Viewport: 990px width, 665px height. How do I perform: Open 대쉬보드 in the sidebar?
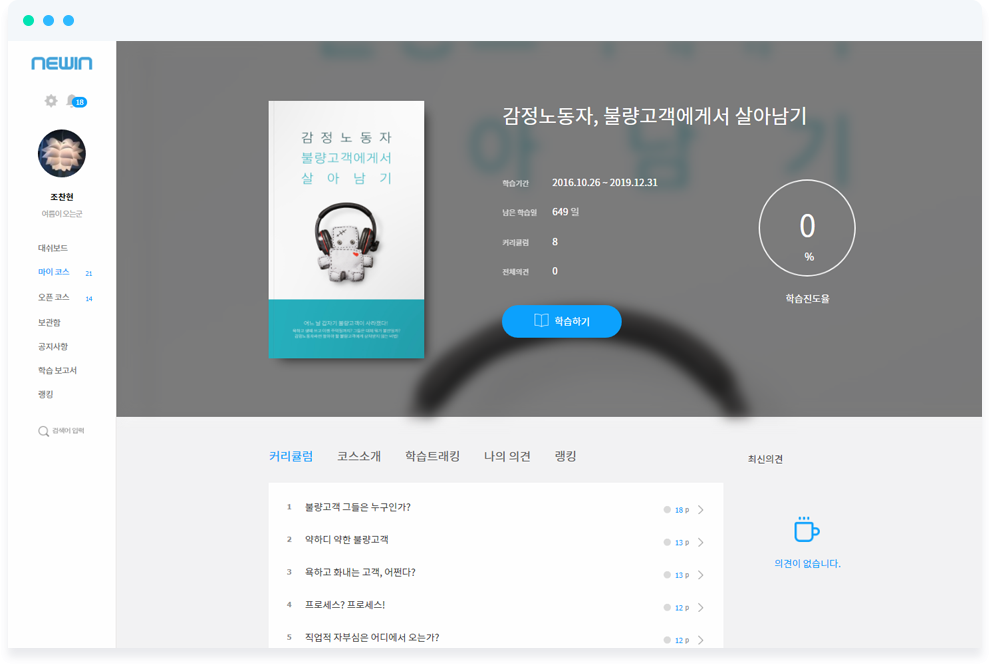pyautogui.click(x=52, y=248)
